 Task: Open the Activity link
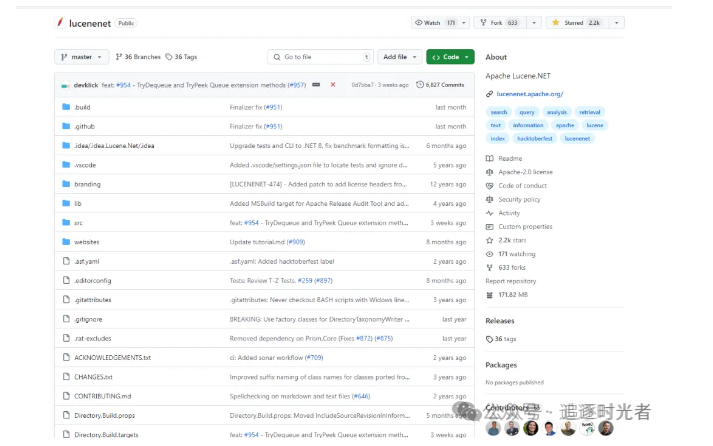pos(509,213)
